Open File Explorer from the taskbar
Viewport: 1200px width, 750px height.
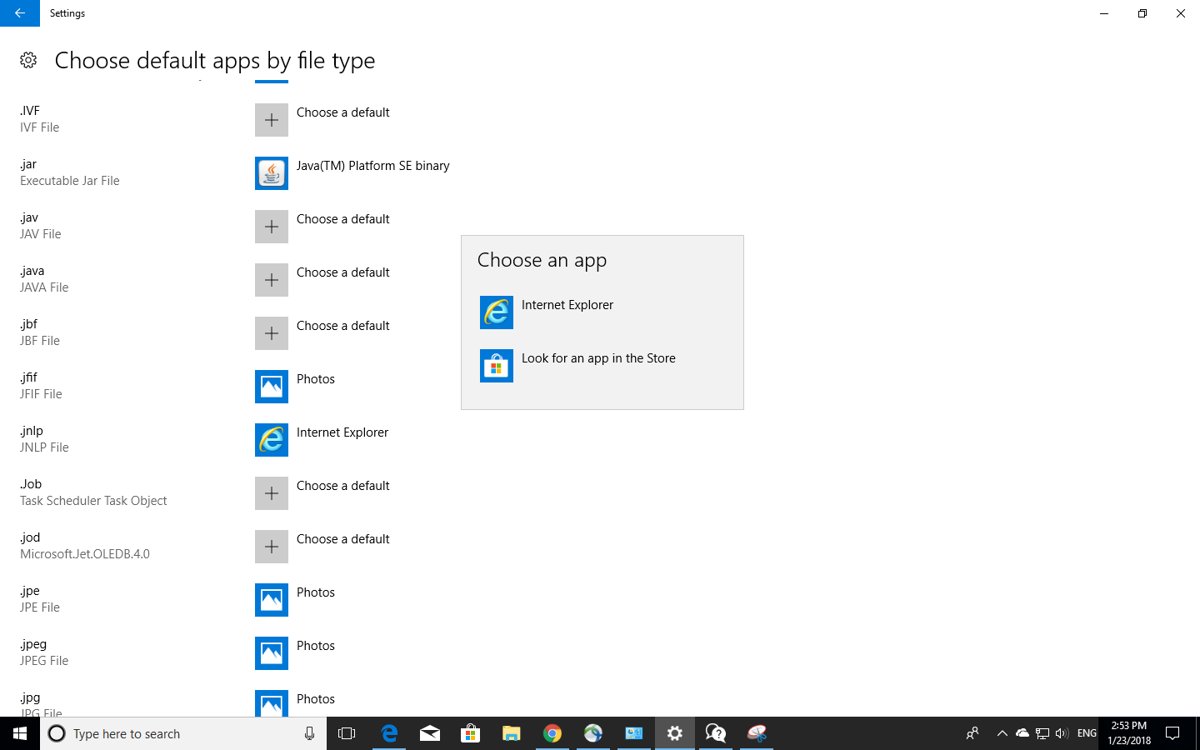tap(511, 734)
